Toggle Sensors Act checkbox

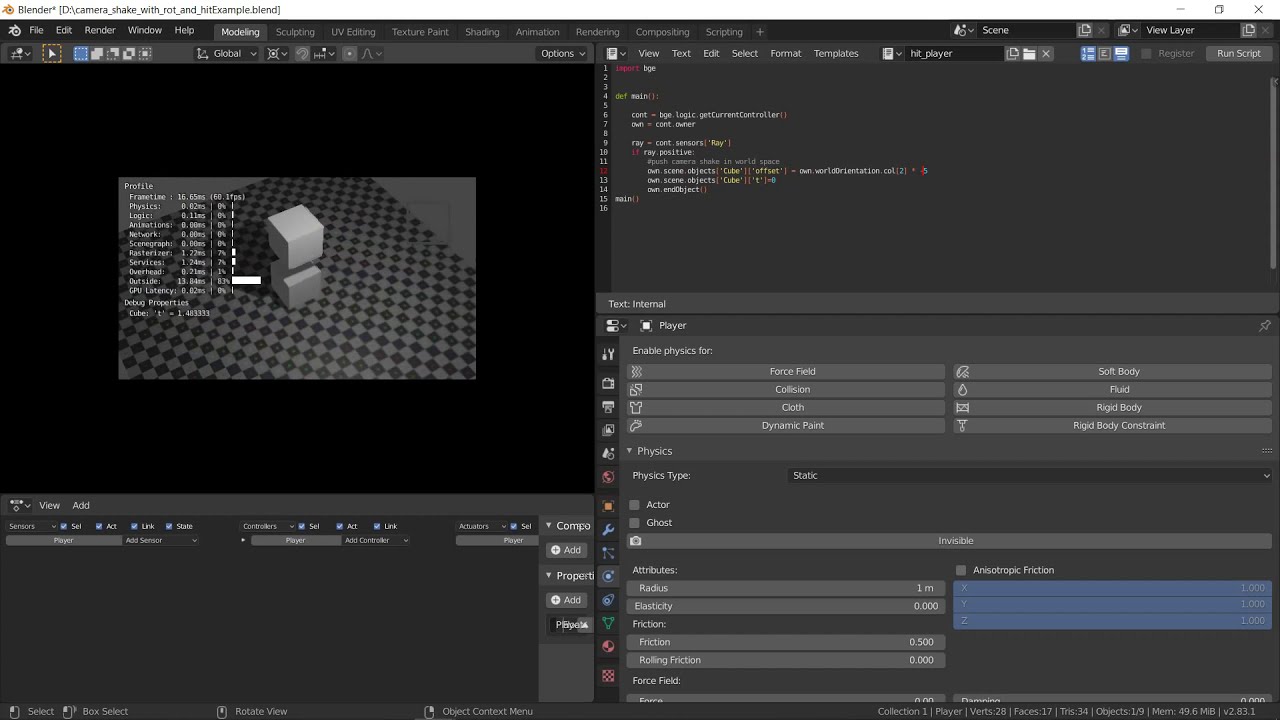coord(99,526)
